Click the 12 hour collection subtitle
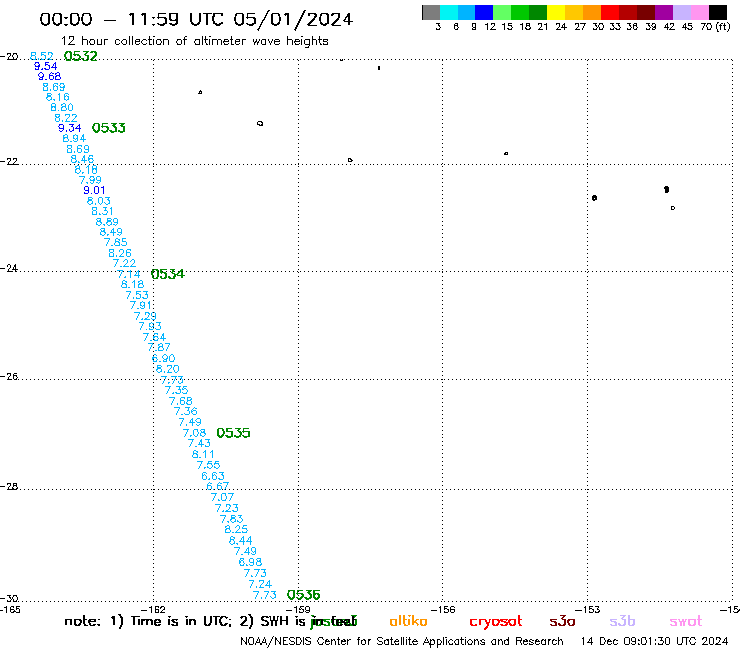 tap(194, 41)
